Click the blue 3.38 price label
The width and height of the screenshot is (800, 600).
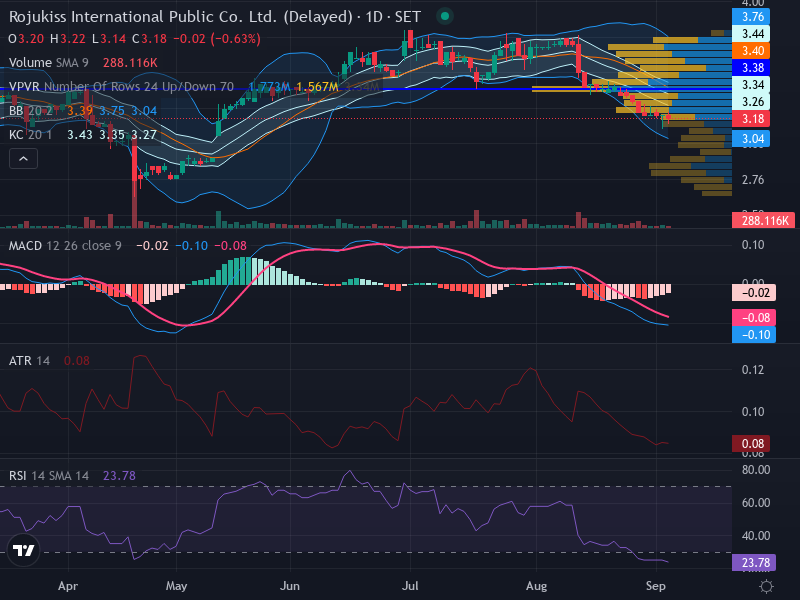[x=751, y=67]
